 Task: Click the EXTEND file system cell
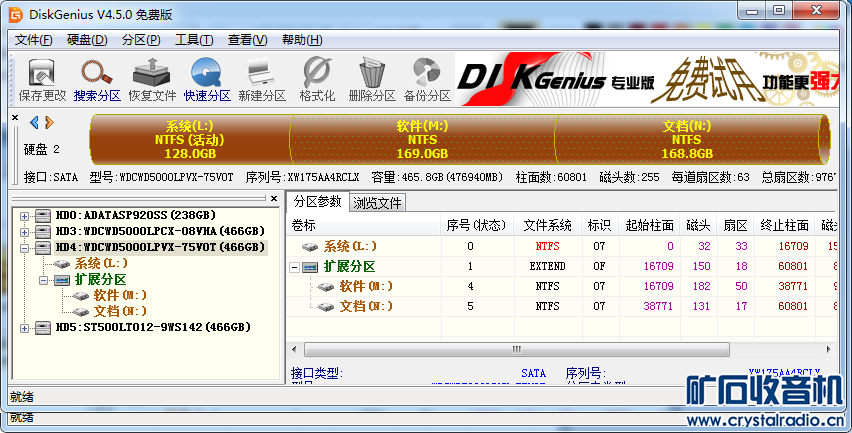pyautogui.click(x=547, y=266)
